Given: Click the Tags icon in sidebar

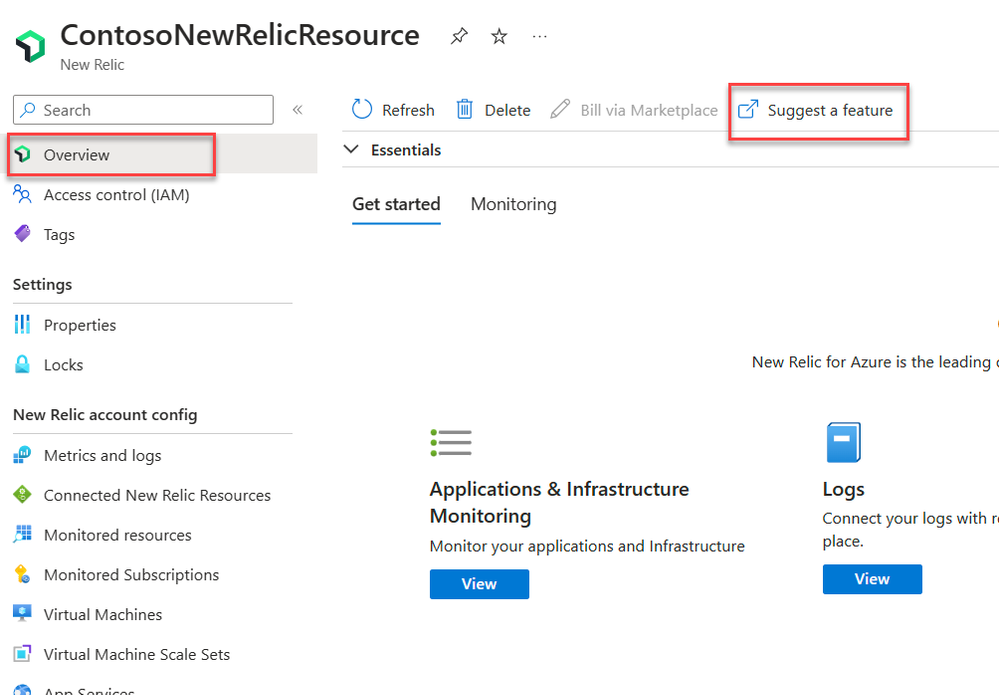Looking at the screenshot, I should tap(22, 234).
